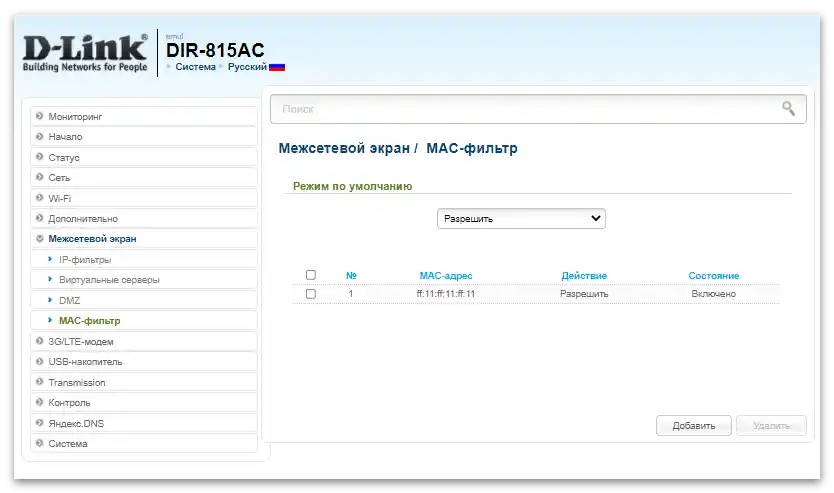This screenshot has height=493, width=834.
Task: Click the bullet icon beside Яндекс.DNS
Action: [x=39, y=423]
